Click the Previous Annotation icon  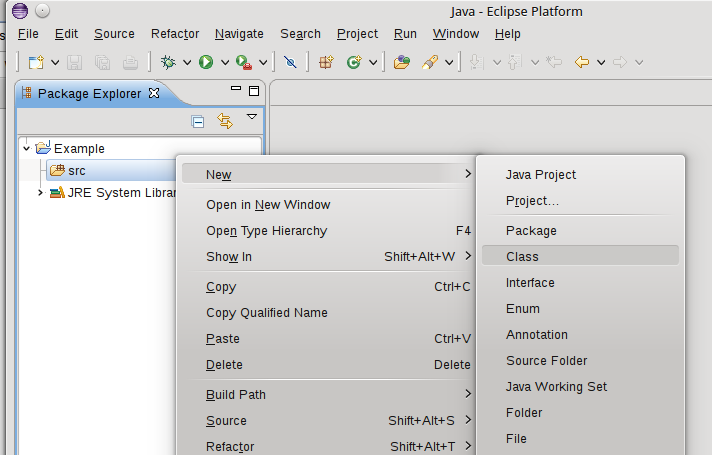pos(514,62)
